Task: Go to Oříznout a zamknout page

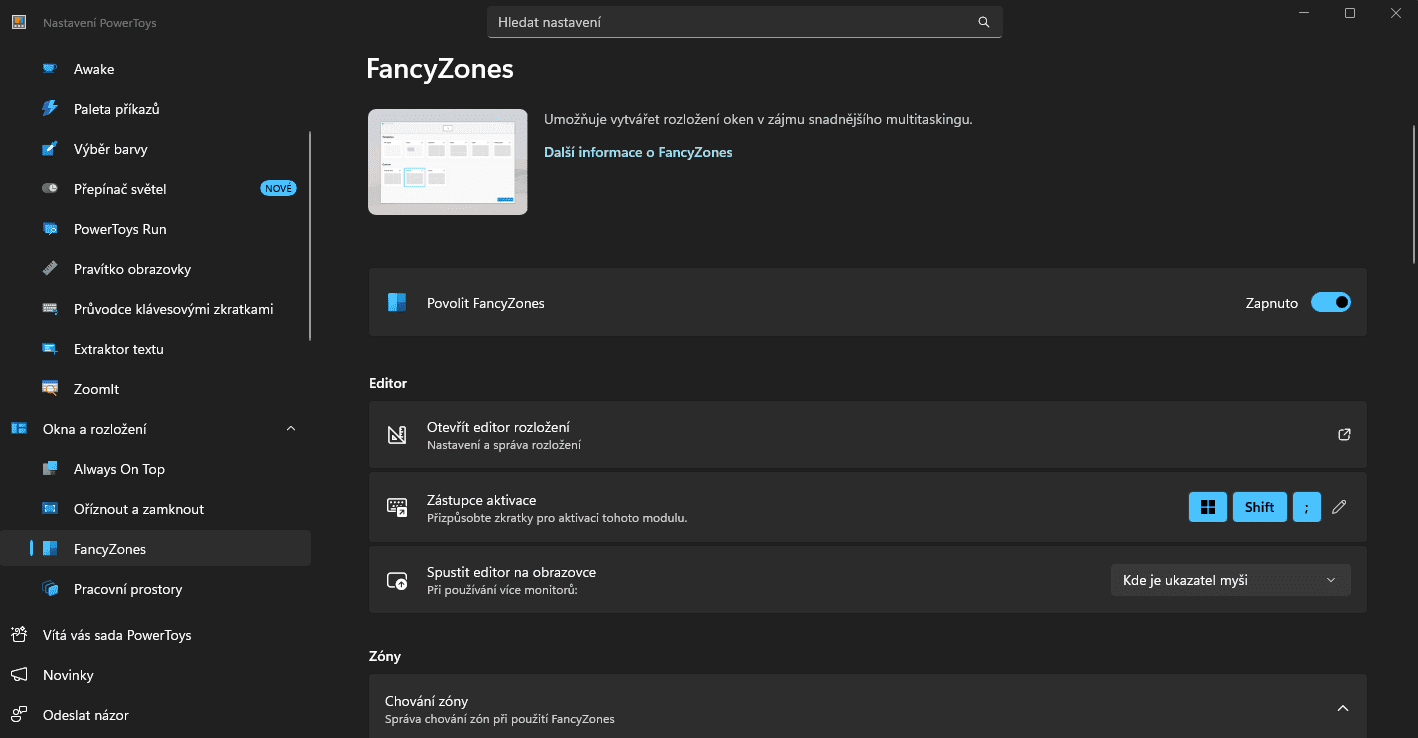Action: (138, 509)
